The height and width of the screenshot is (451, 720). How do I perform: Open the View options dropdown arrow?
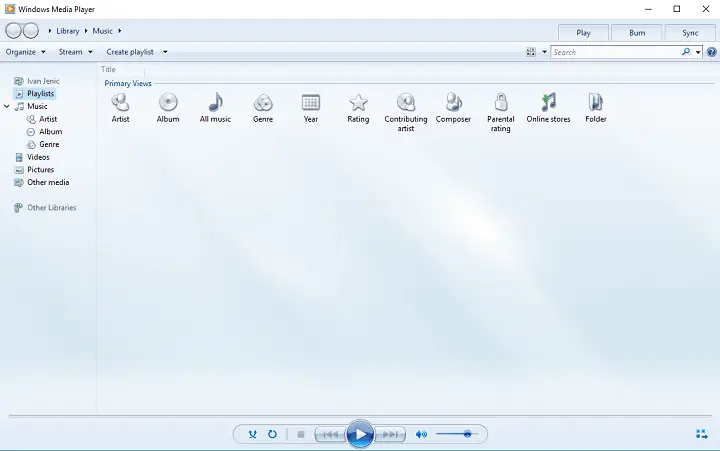click(x=544, y=52)
